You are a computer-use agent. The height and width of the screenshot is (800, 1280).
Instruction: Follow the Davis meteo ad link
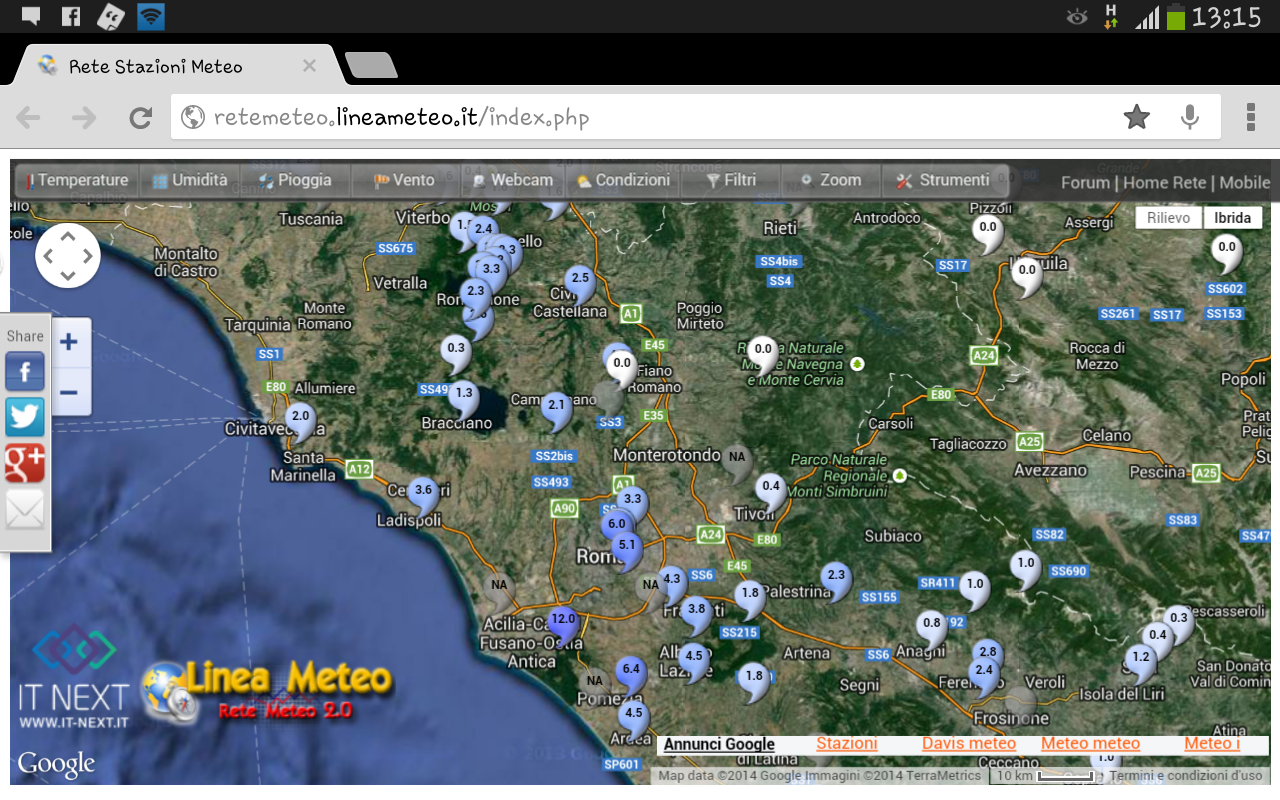(968, 743)
